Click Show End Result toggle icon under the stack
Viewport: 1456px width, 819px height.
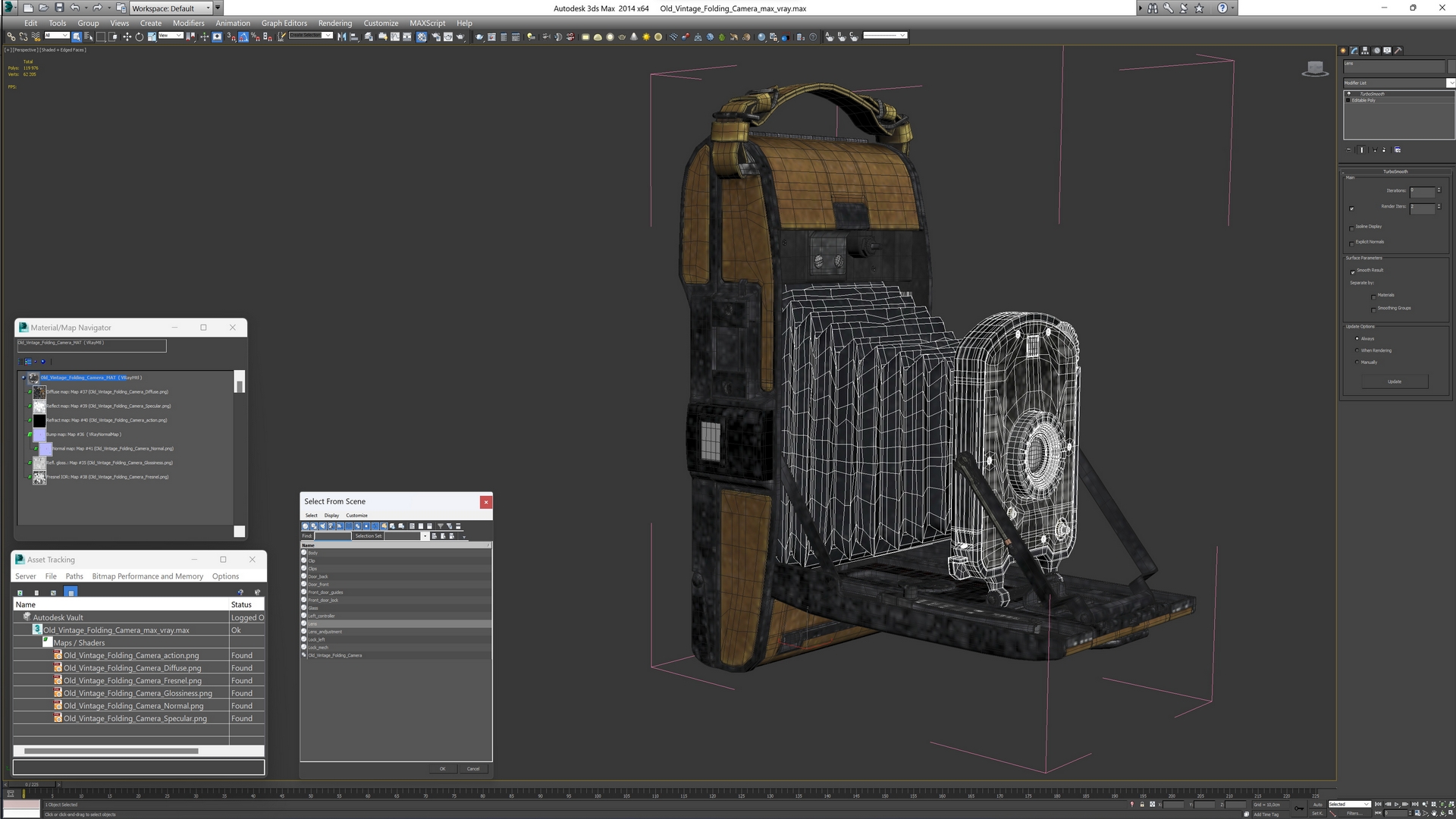click(x=1361, y=150)
